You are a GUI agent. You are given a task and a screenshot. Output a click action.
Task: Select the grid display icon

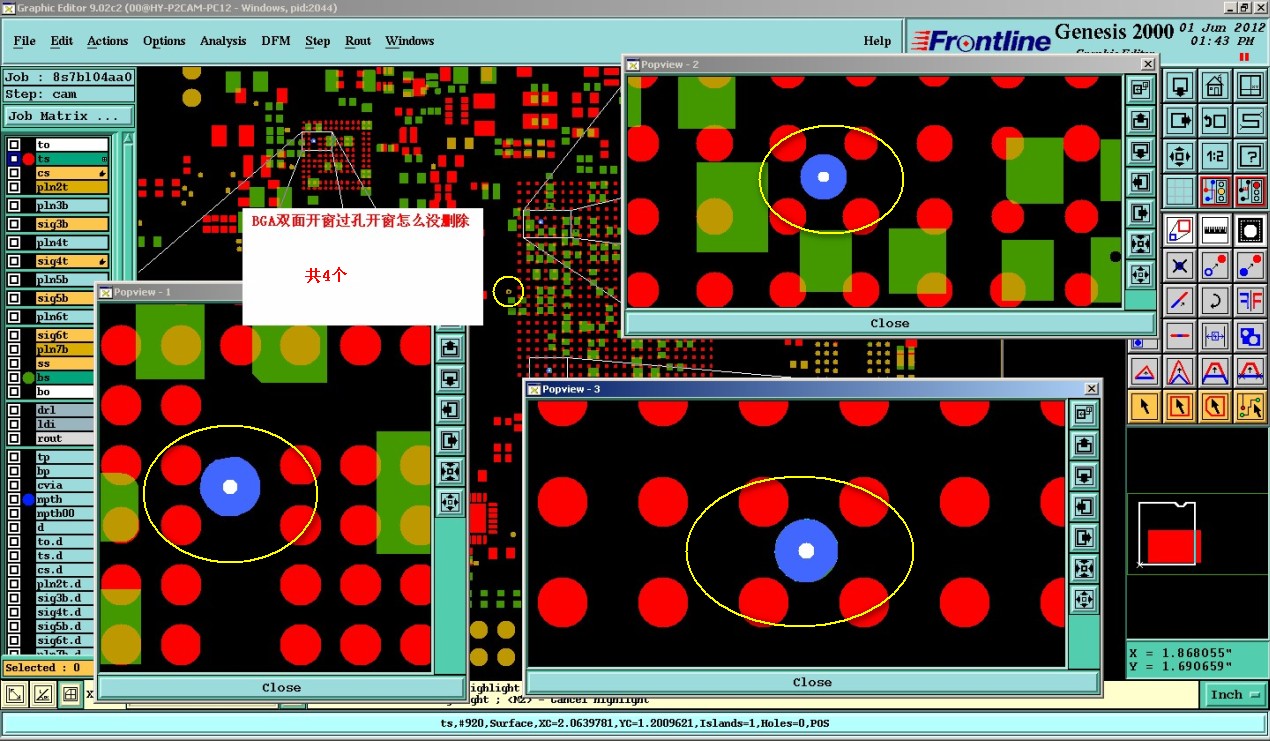click(x=1180, y=190)
